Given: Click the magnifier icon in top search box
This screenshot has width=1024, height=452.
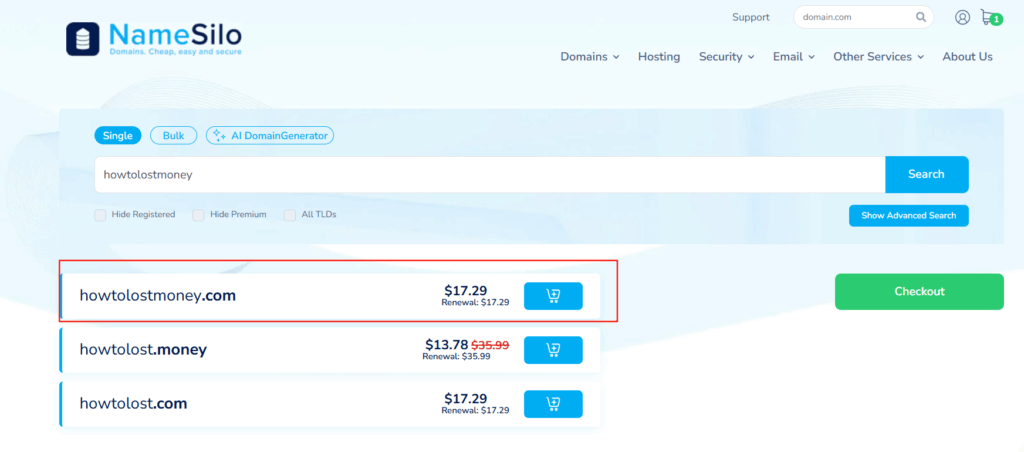Looking at the screenshot, I should coord(921,17).
